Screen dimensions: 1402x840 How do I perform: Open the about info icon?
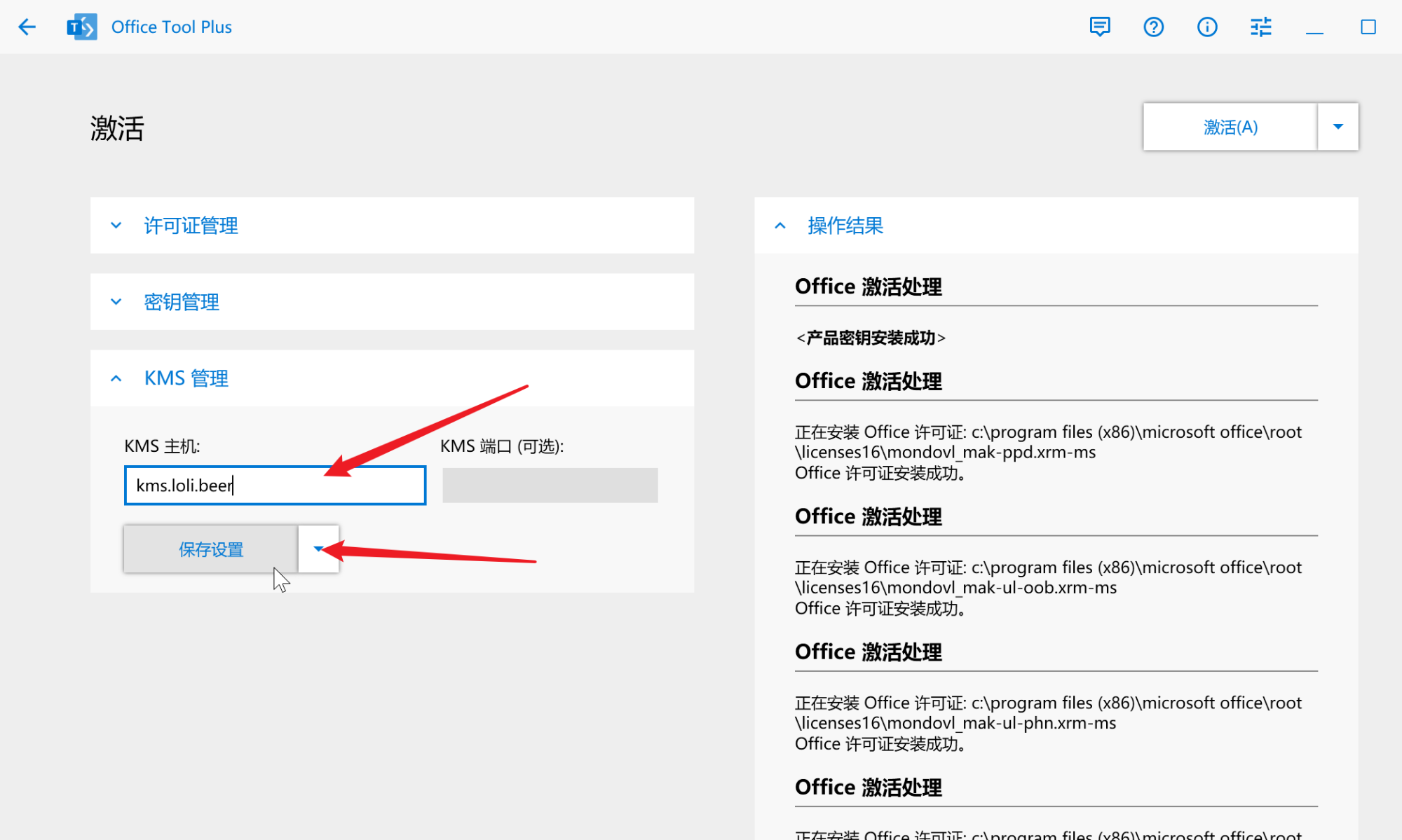click(x=1207, y=27)
